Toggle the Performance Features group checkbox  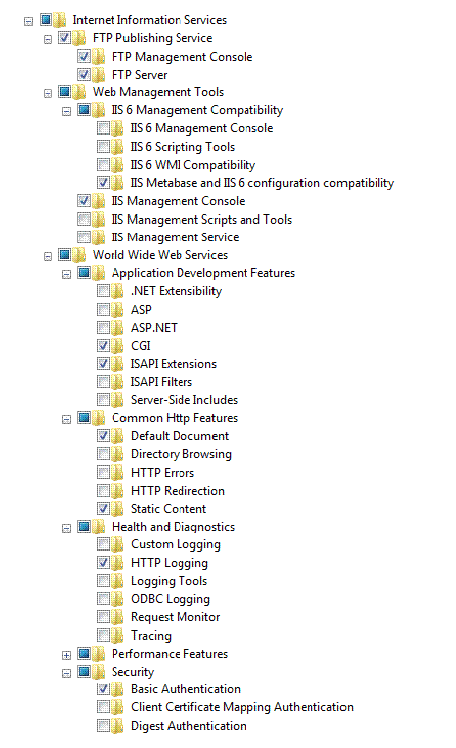pyautogui.click(x=84, y=653)
